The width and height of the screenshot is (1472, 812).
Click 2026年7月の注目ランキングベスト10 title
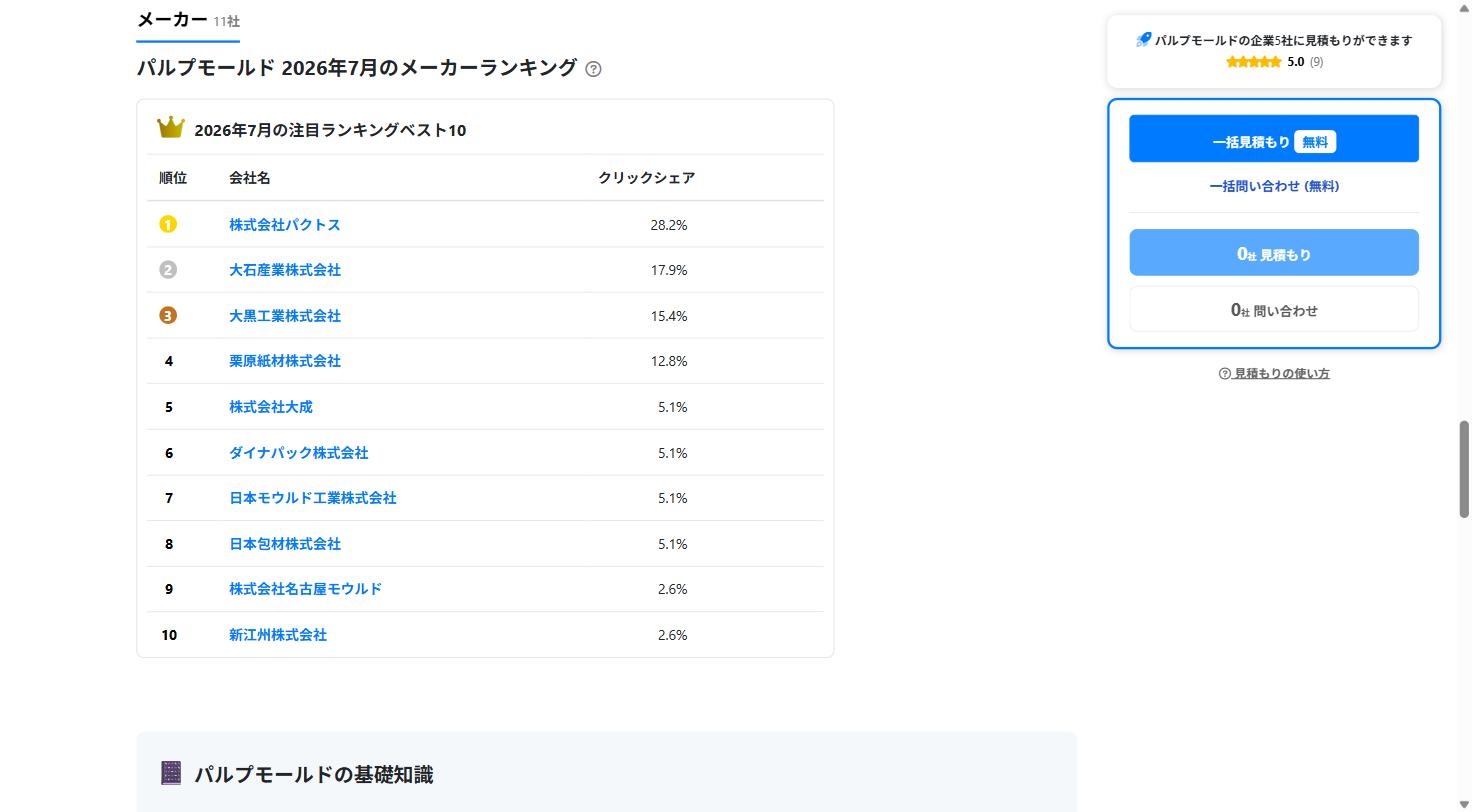pos(330,130)
